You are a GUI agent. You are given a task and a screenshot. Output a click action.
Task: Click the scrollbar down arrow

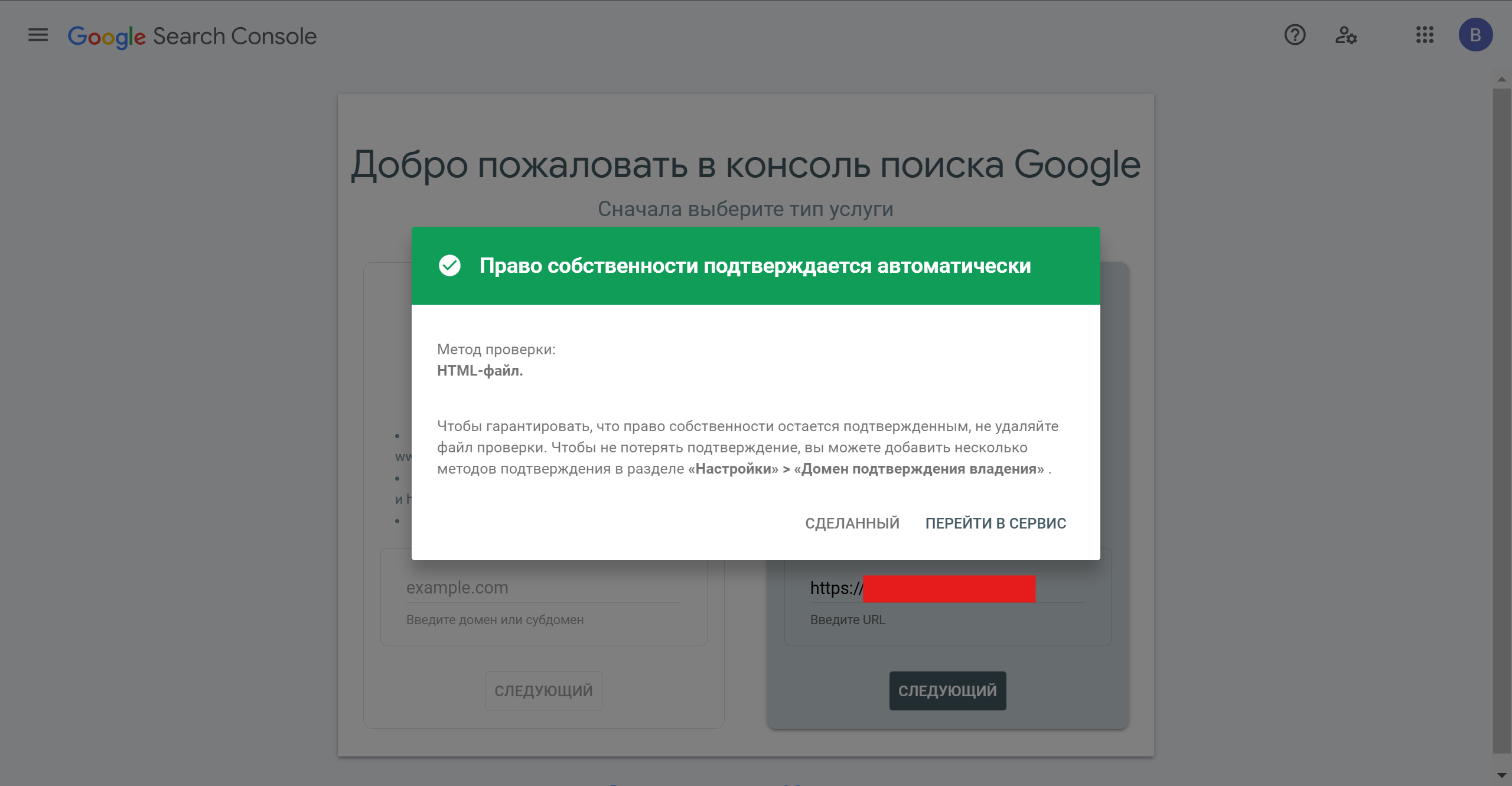[1501, 775]
